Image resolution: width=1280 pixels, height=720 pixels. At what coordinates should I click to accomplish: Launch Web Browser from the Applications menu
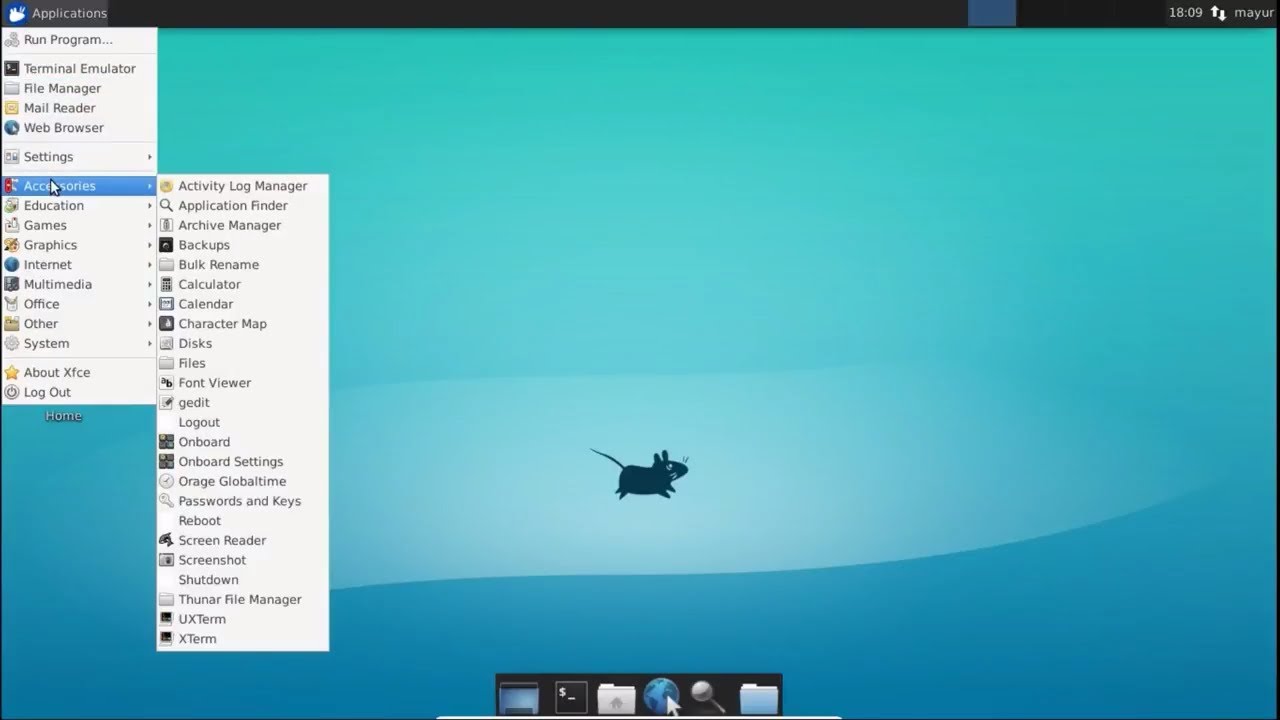click(79, 128)
